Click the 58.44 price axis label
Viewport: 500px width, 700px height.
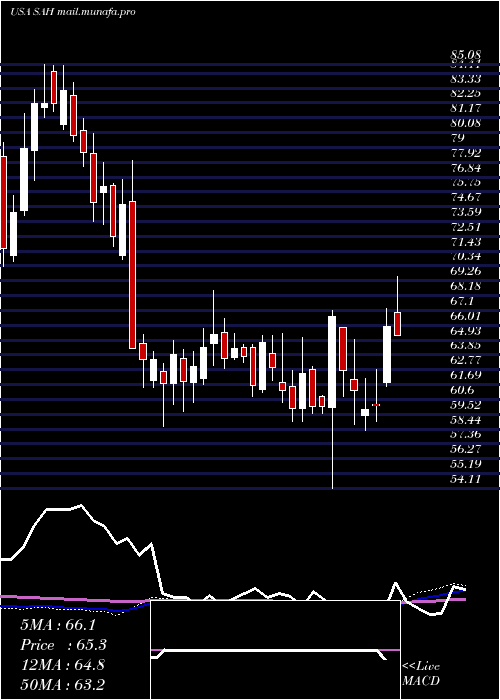(466, 419)
